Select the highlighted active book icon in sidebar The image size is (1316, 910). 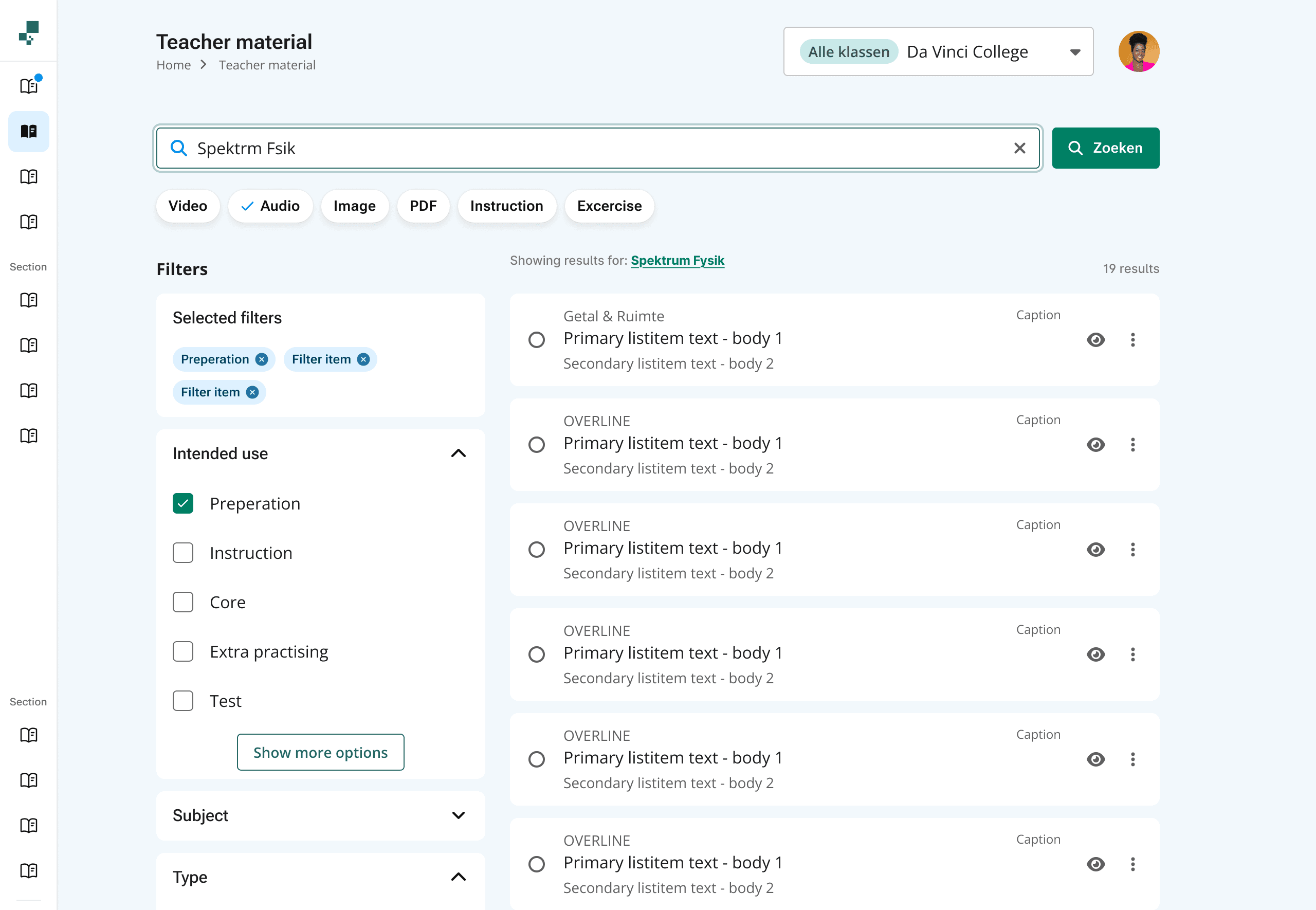pyautogui.click(x=28, y=131)
